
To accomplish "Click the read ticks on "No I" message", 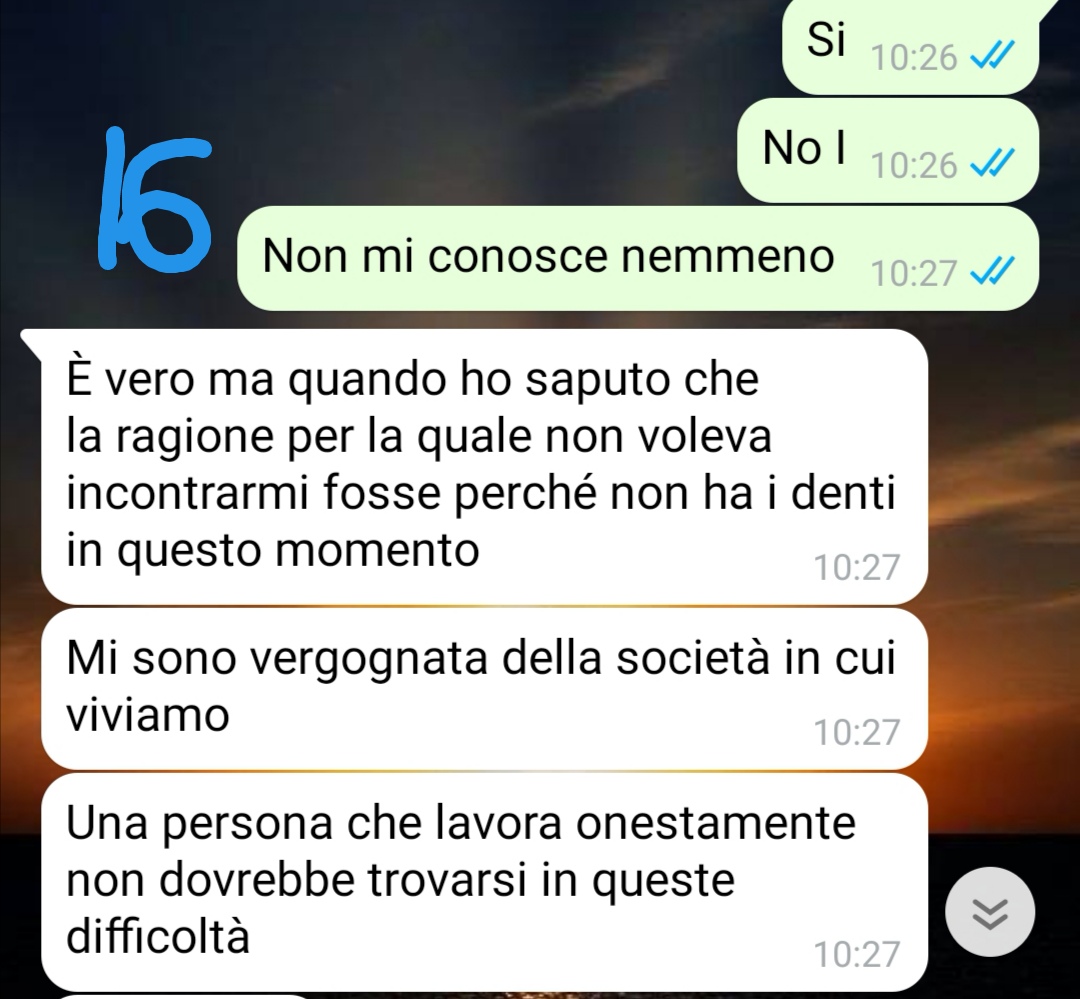I will (992, 164).
